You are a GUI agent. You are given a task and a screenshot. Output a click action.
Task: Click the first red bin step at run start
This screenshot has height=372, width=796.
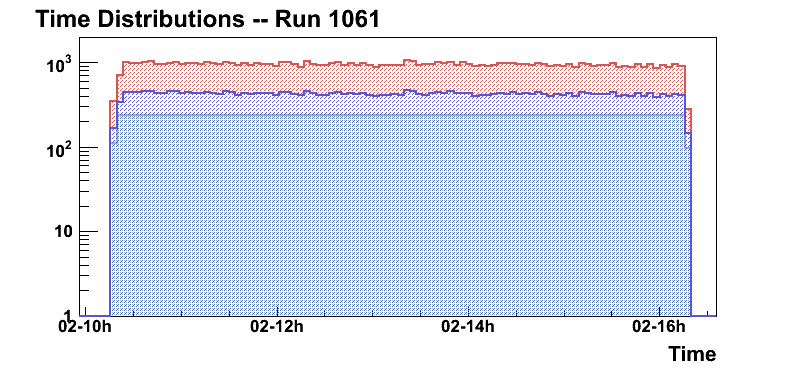(114, 101)
